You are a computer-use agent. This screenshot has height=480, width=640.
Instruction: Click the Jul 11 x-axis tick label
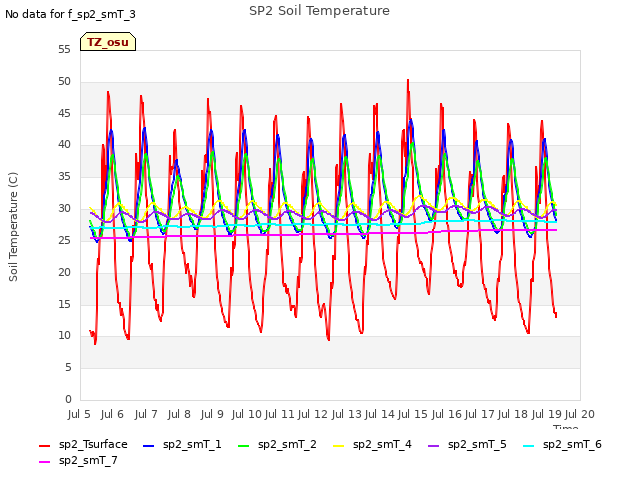click(x=280, y=414)
